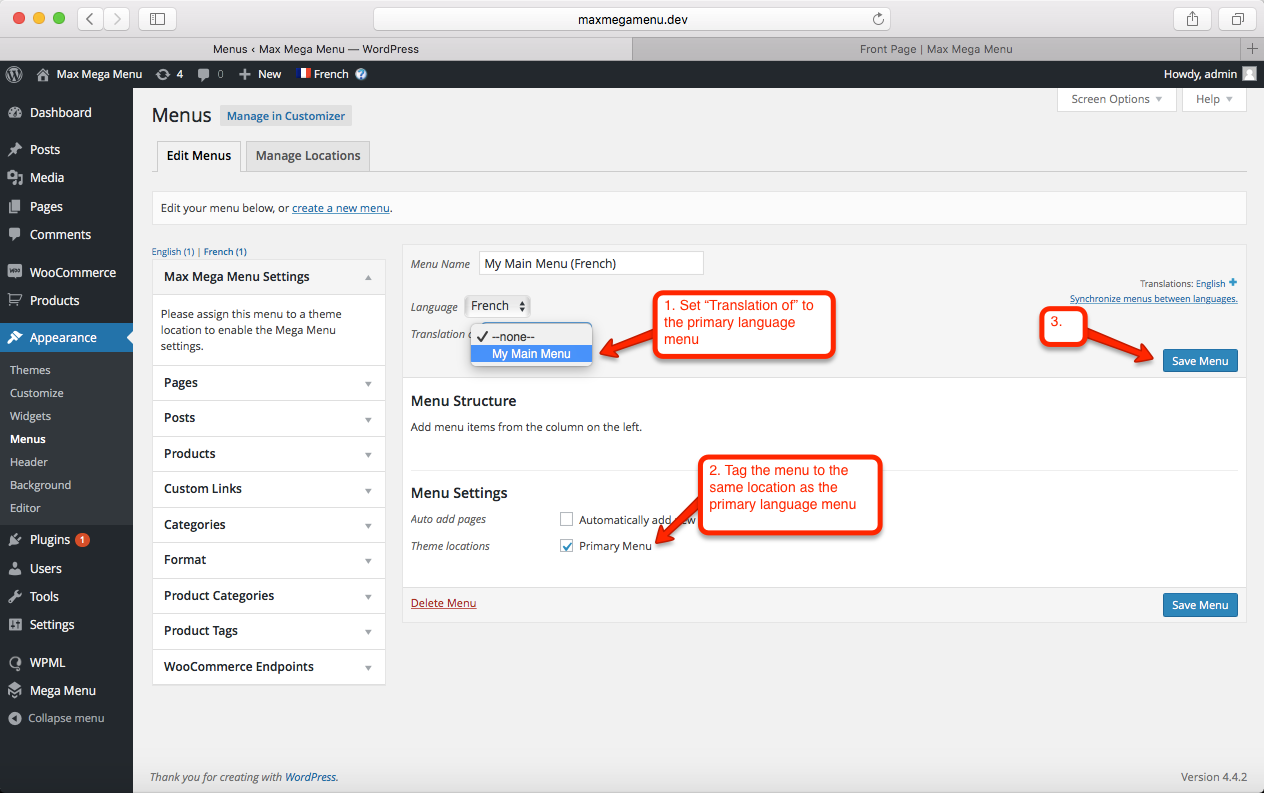The height and width of the screenshot is (793, 1264).
Task: Toggle the Safari sidebar button
Action: tap(157, 19)
